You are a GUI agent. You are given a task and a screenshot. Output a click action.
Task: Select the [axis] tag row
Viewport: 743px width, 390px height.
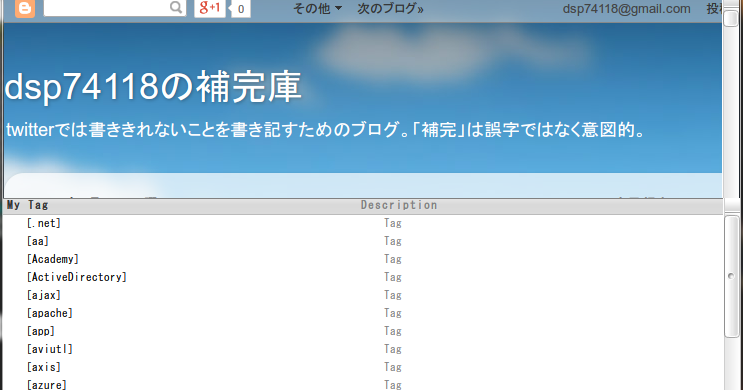click(x=362, y=367)
